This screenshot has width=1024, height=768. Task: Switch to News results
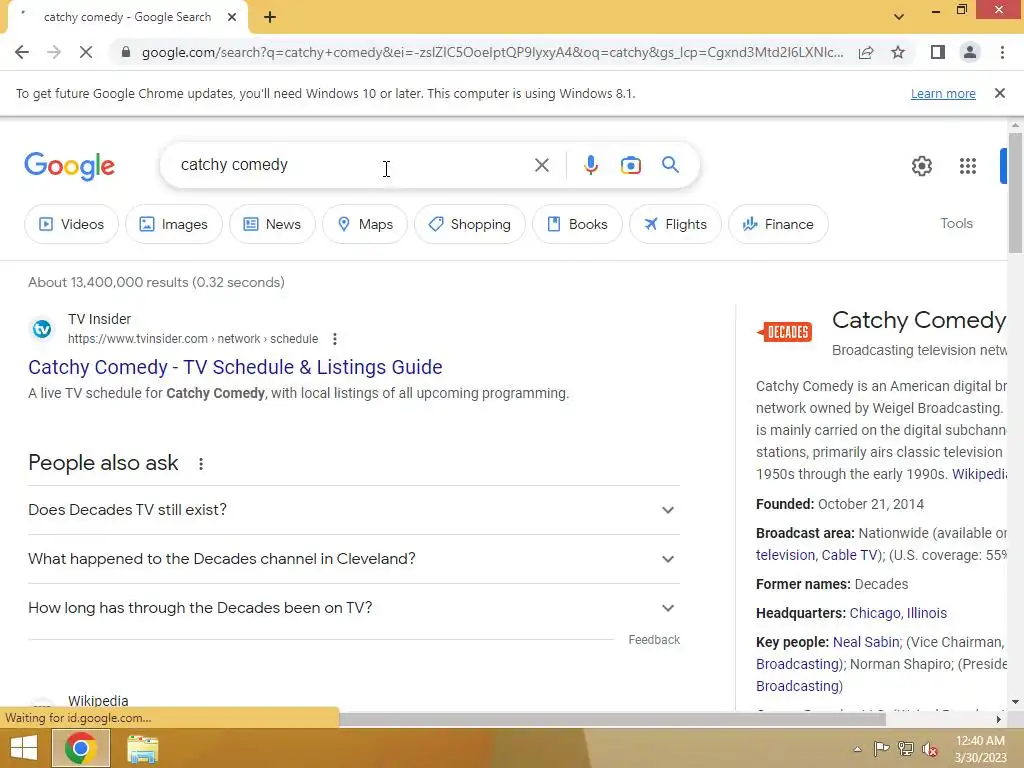click(x=272, y=224)
